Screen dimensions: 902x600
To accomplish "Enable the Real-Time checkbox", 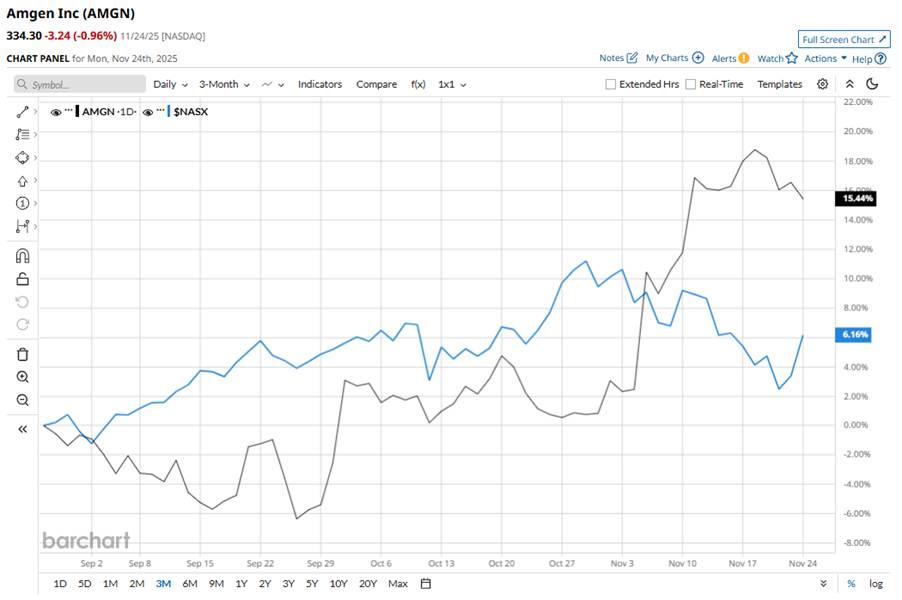I will 690,85.
